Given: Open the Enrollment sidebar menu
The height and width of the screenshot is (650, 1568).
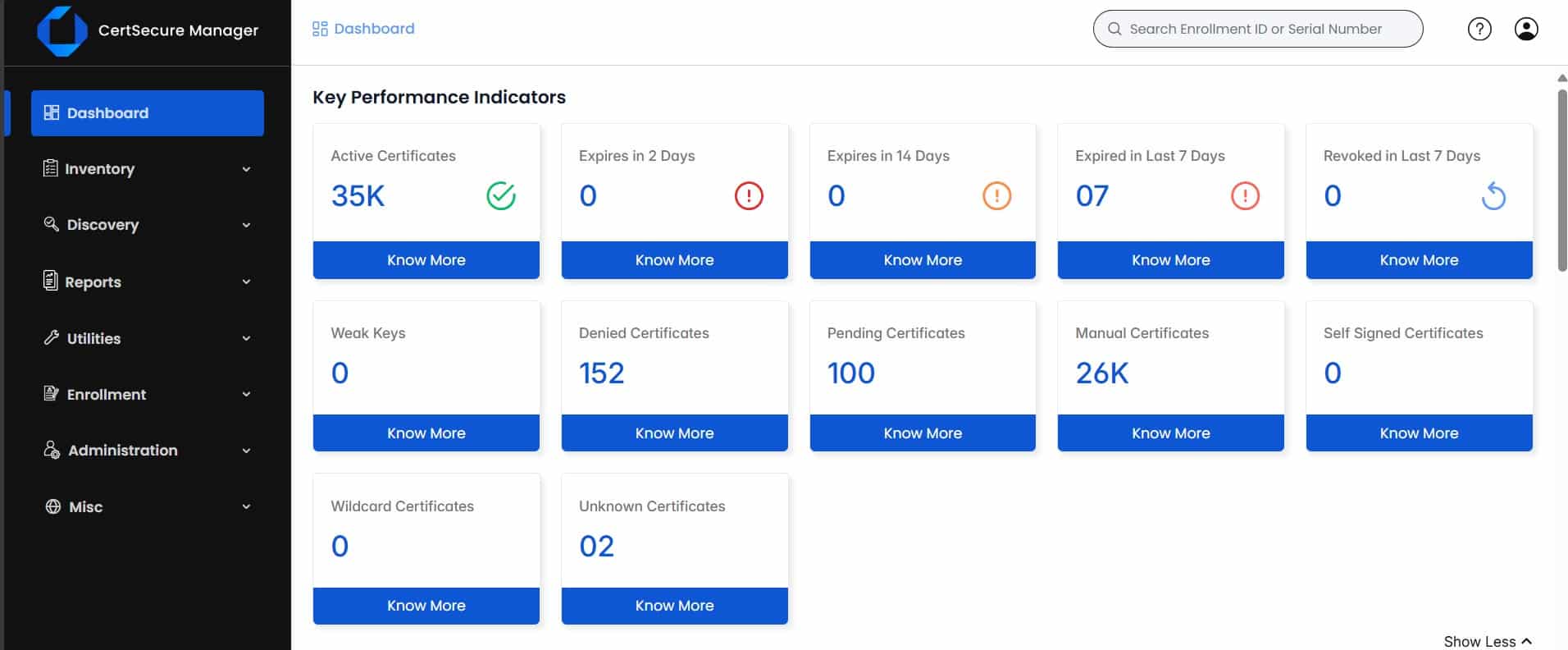Looking at the screenshot, I should tap(147, 395).
